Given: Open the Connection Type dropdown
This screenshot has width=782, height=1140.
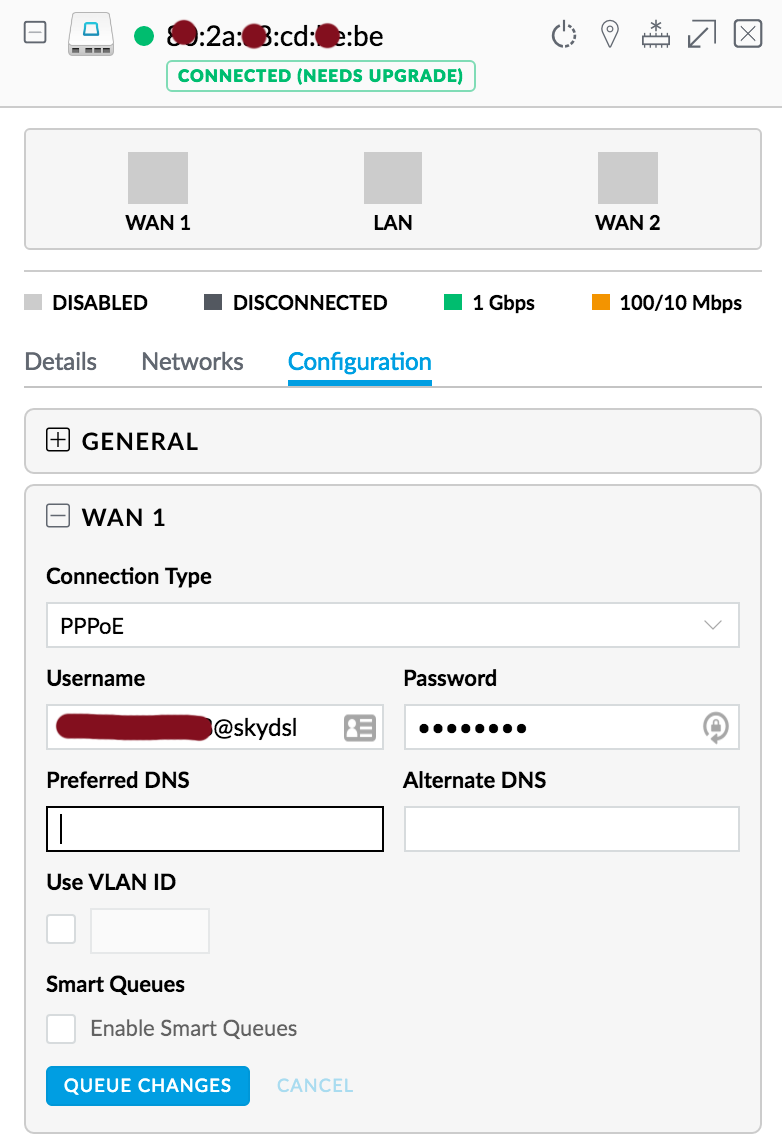Looking at the screenshot, I should (393, 626).
